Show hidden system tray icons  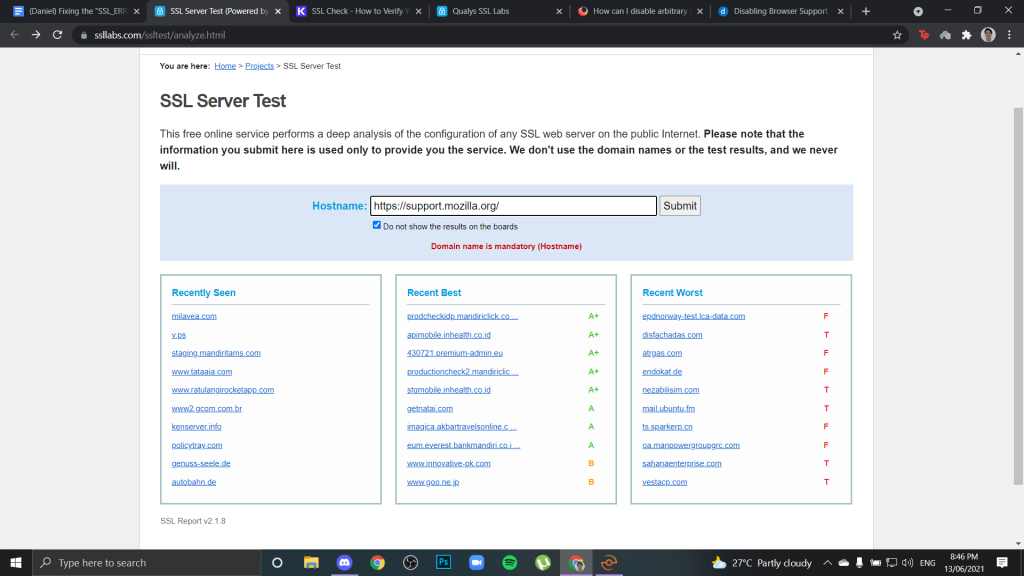pyautogui.click(x=827, y=562)
